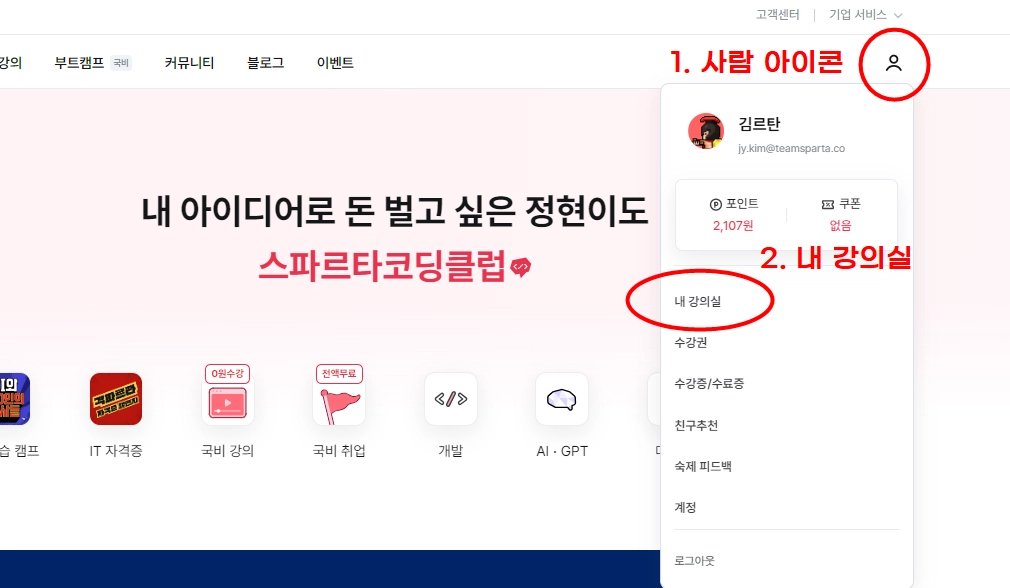Viewport: 1010px width, 588px height.
Task: Open the 개발 code icon
Action: pyautogui.click(x=451, y=399)
